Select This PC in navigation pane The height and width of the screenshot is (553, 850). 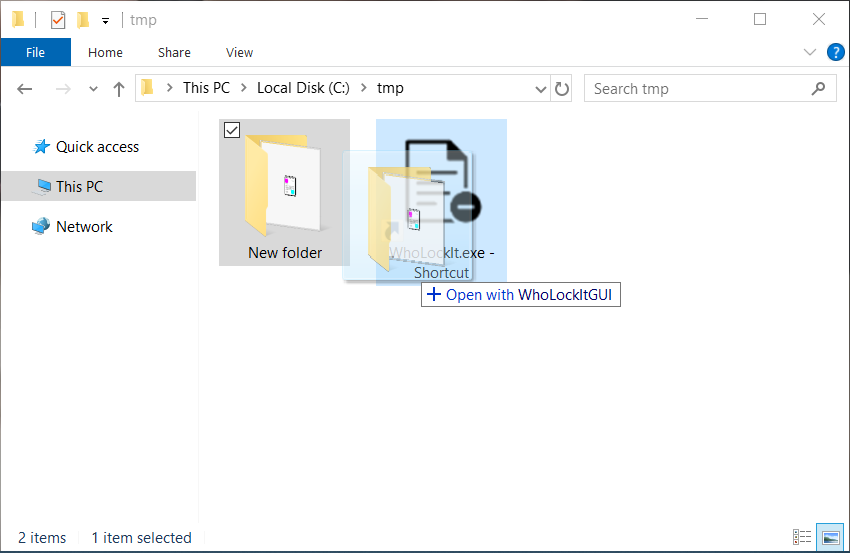click(99, 187)
